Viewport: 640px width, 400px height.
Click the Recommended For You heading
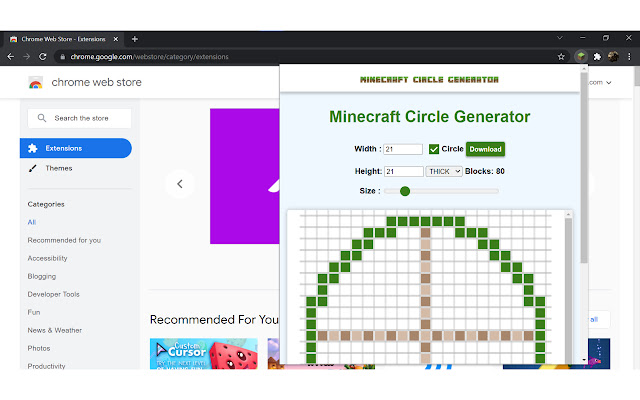(214, 320)
